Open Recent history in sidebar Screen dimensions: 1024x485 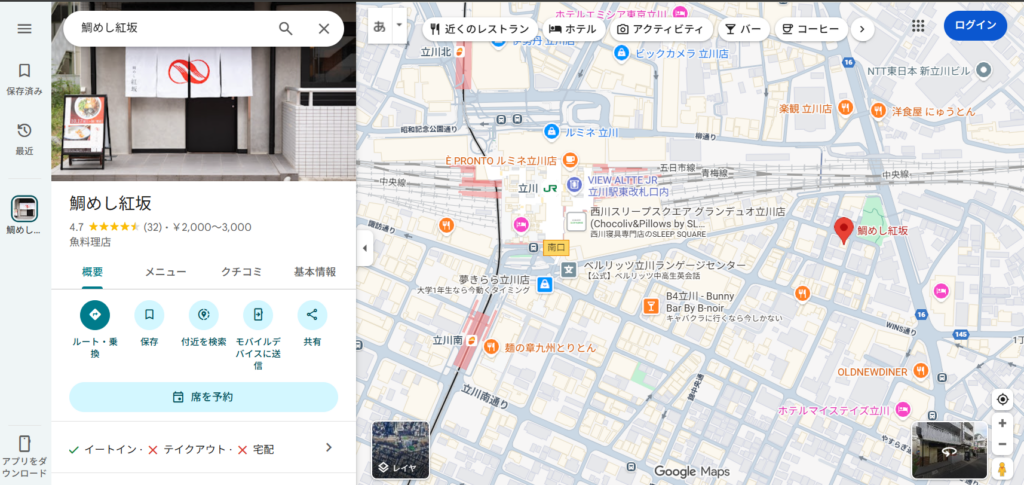click(x=25, y=138)
